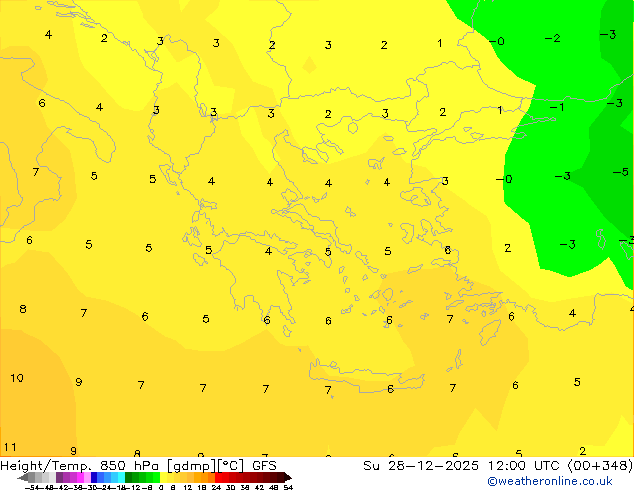Pick the dark blue legend swatch
634x490 pixels.
pos(94,477)
